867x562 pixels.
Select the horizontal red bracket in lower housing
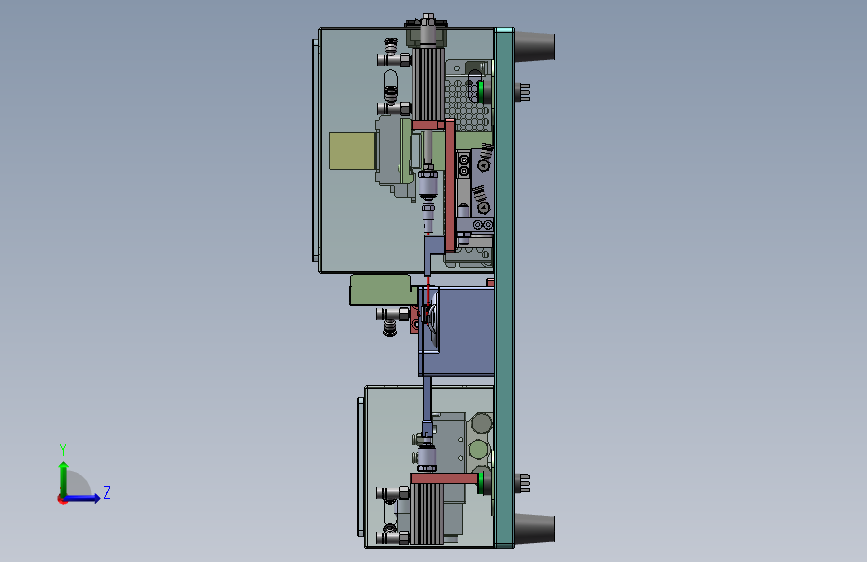point(445,478)
